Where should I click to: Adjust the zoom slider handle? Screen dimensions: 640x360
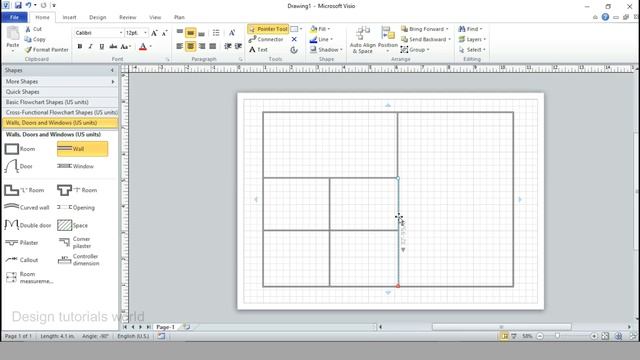pos(558,336)
